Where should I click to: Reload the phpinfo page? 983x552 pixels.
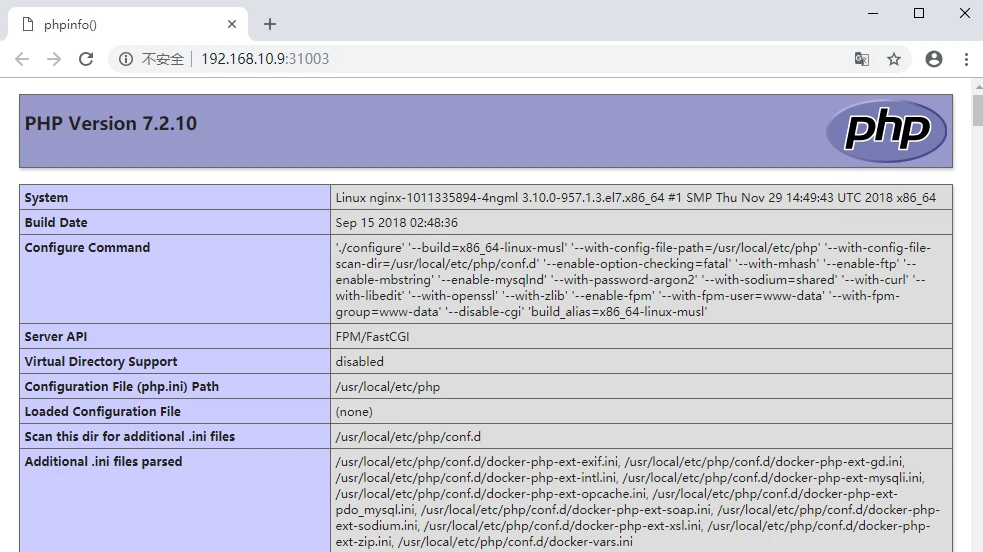[86, 59]
